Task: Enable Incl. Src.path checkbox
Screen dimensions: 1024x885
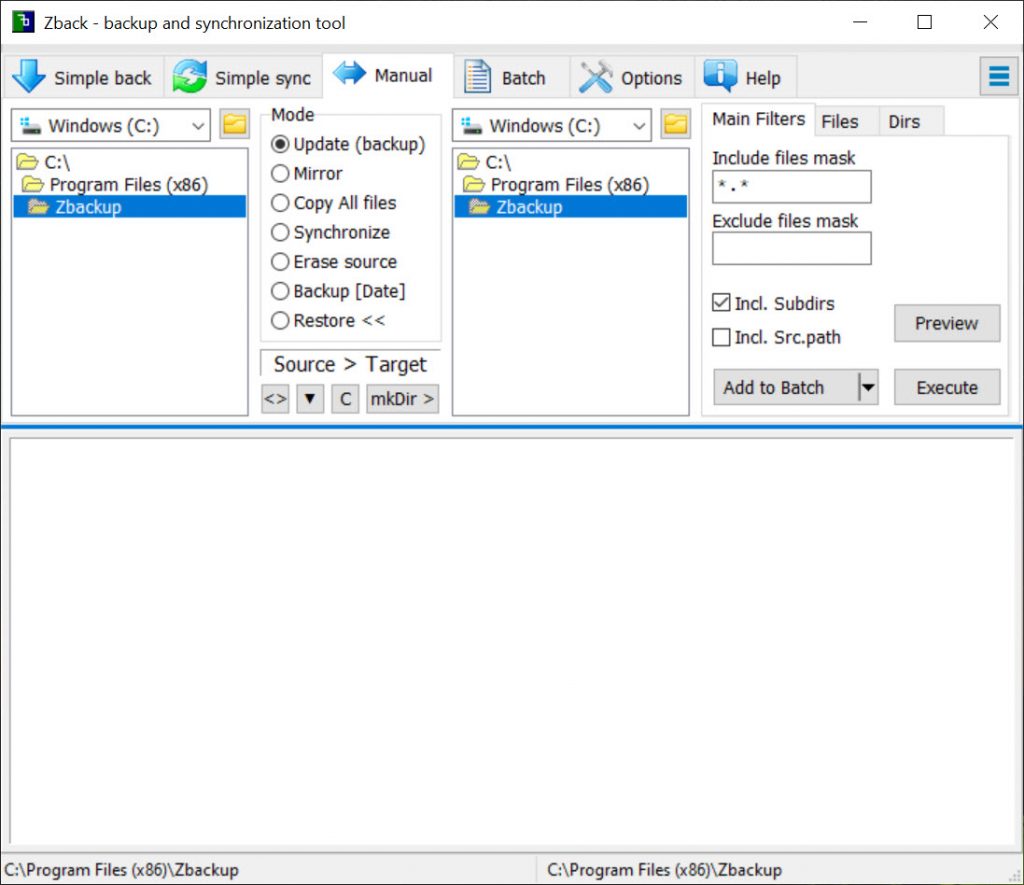Action: (x=721, y=337)
